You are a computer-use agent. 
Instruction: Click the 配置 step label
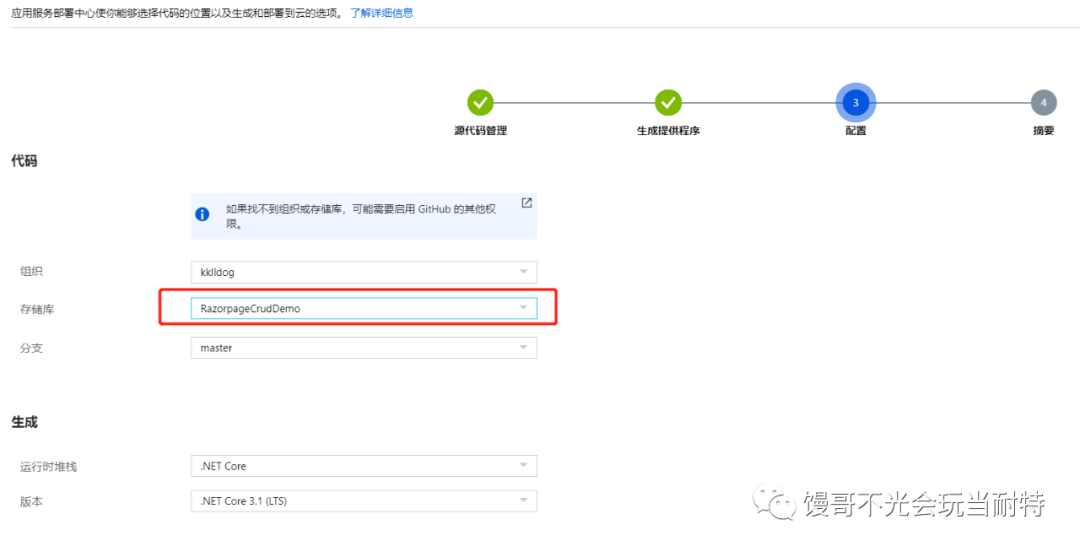click(x=855, y=131)
